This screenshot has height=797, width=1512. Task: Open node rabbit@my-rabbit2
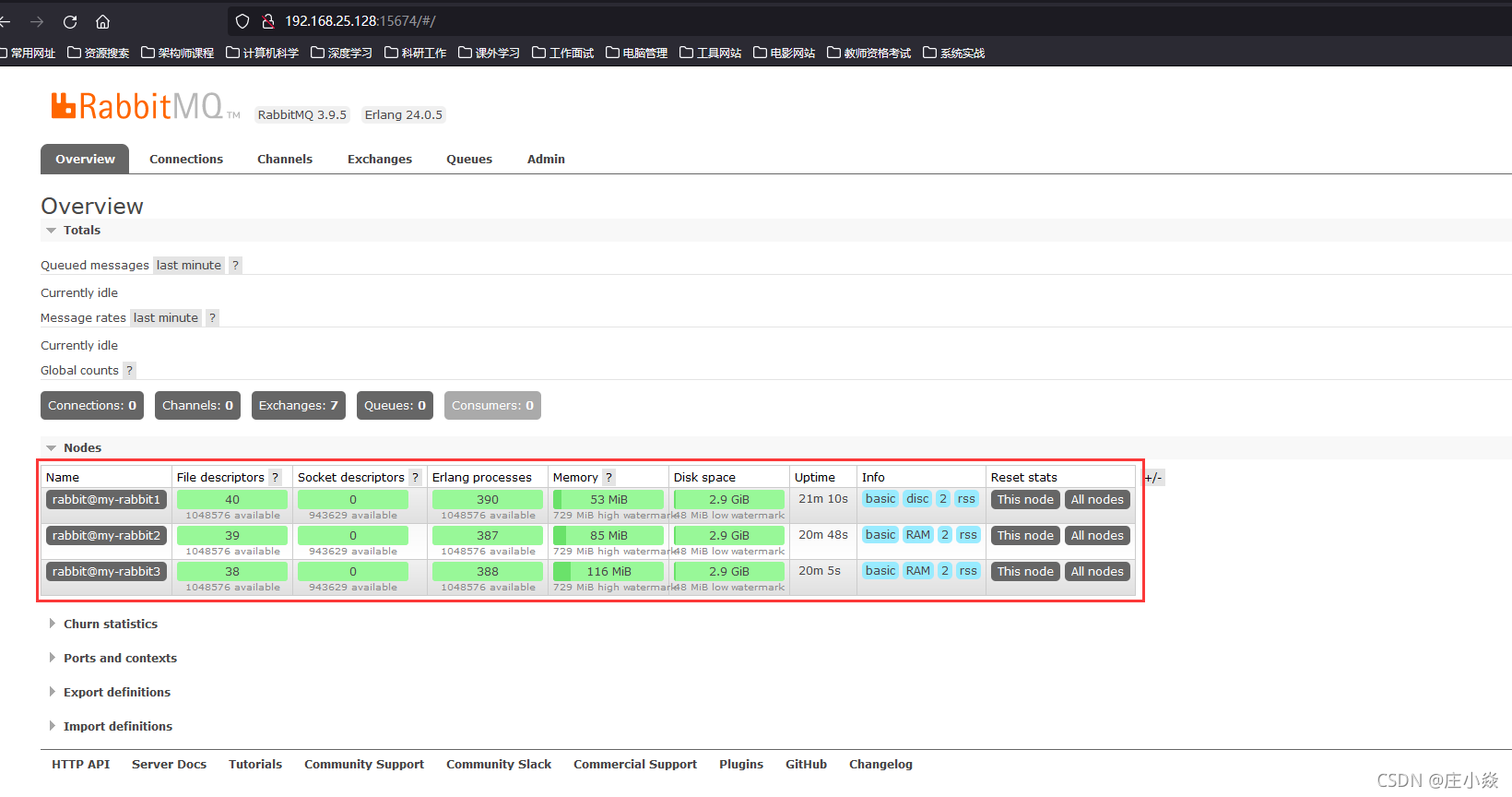pos(106,536)
